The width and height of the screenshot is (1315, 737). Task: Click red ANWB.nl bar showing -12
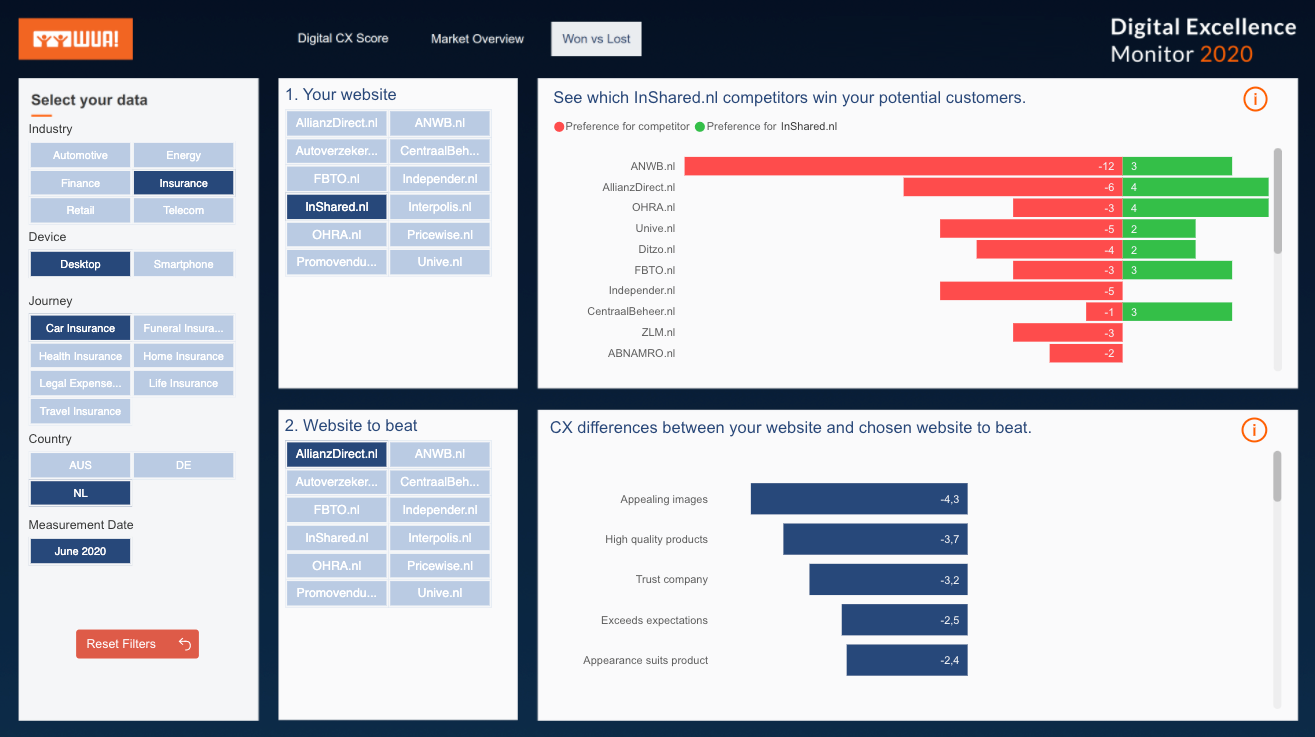click(903, 166)
